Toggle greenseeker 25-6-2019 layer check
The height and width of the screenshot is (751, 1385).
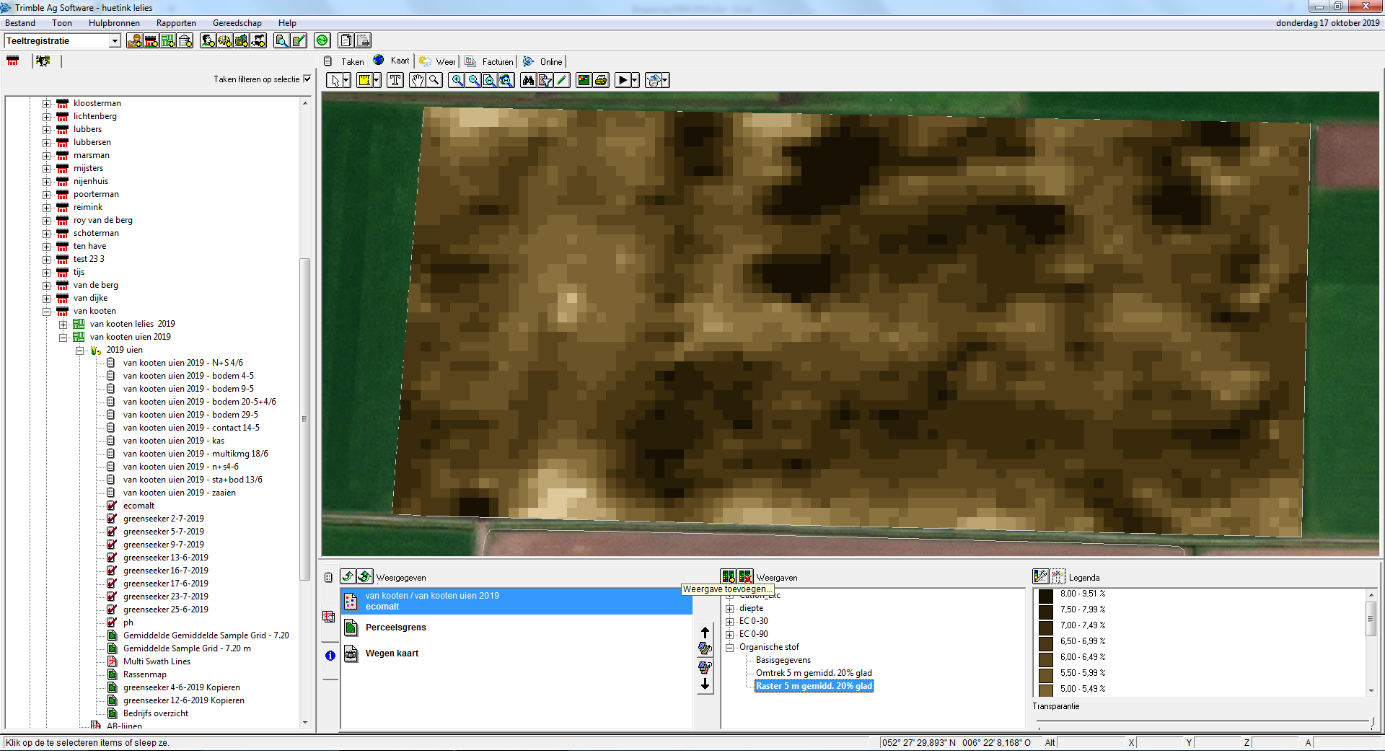(112, 610)
